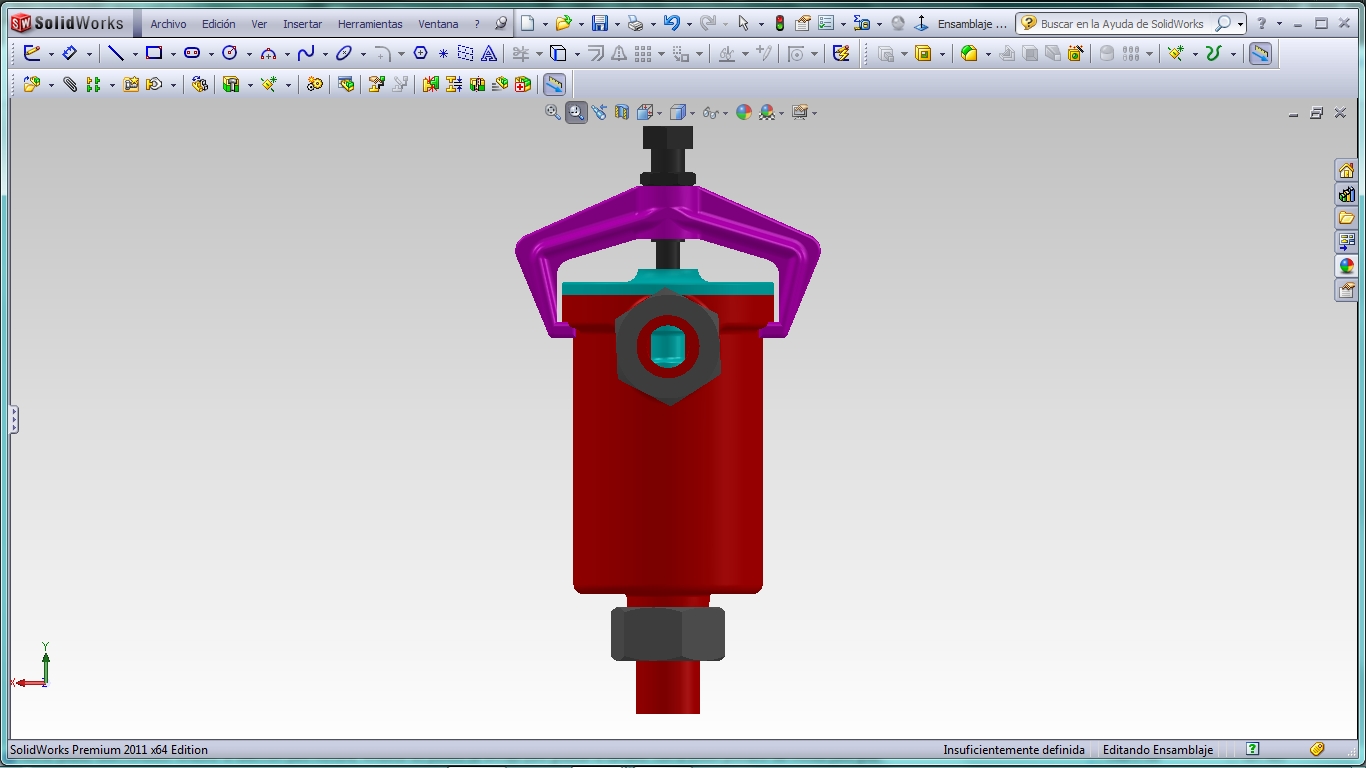Open the SolidWorks Resources home tab
1366x768 pixels.
point(1347,170)
